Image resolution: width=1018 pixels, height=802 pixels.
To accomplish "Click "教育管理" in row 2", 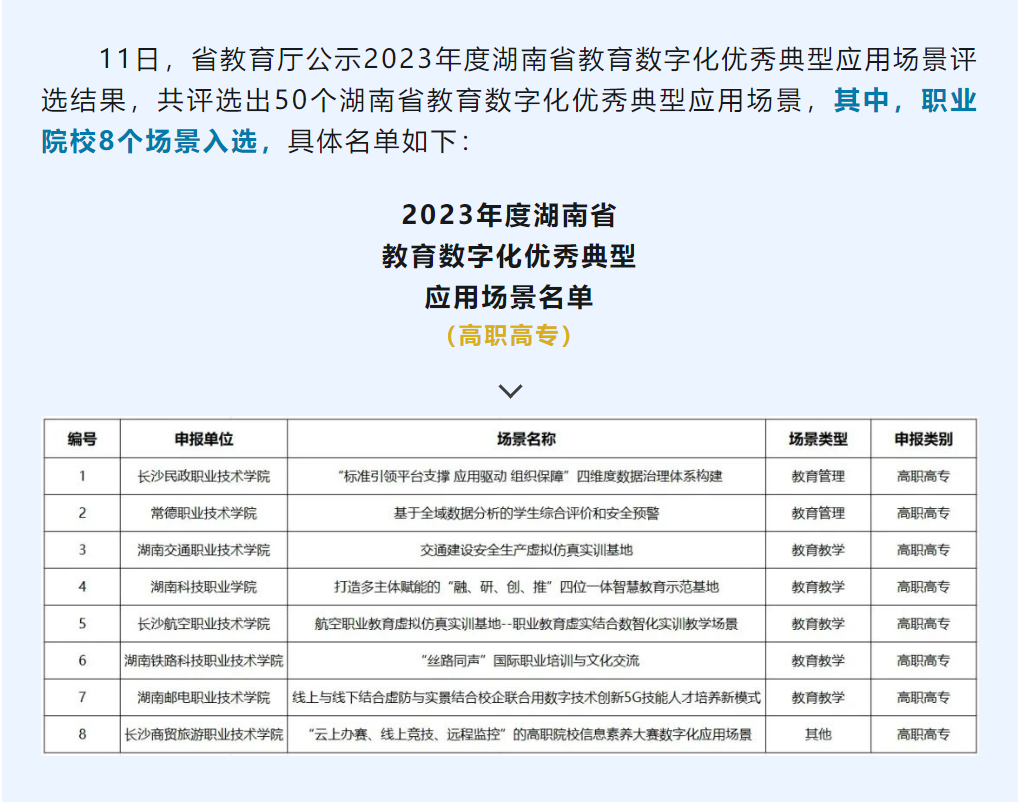I will pyautogui.click(x=818, y=513).
